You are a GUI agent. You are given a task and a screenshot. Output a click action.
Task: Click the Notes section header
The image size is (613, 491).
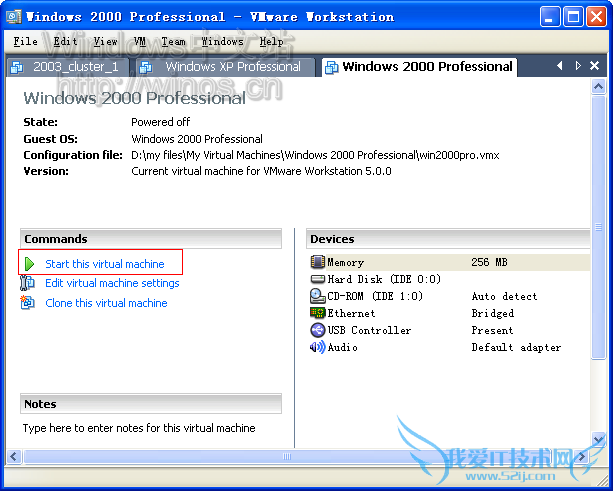coord(151,404)
